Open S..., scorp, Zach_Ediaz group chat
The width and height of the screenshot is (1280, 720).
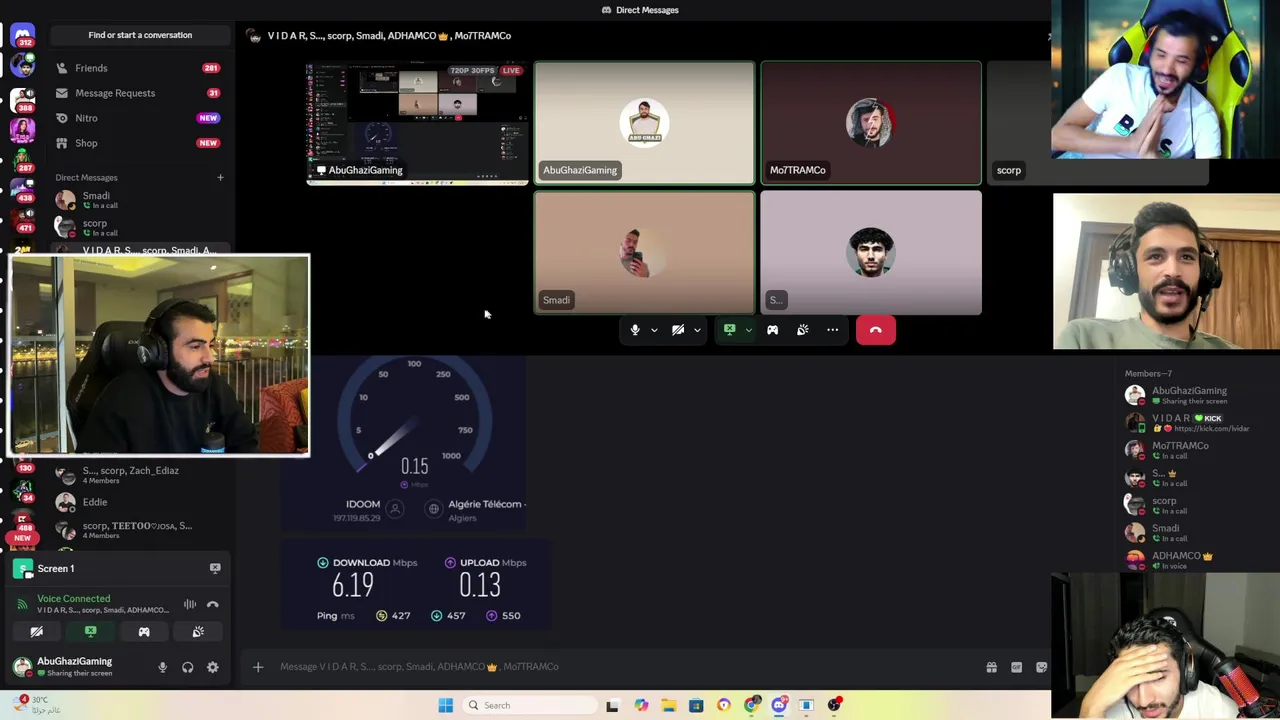[x=138, y=475]
